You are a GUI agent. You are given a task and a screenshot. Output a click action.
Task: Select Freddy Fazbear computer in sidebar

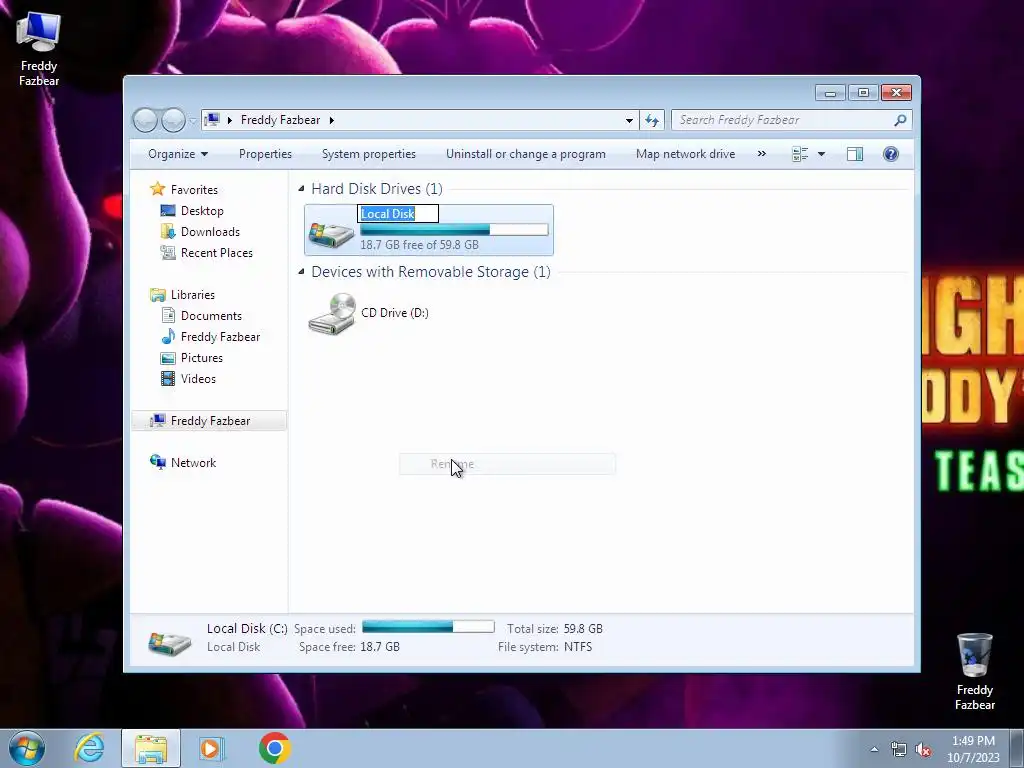click(209, 421)
